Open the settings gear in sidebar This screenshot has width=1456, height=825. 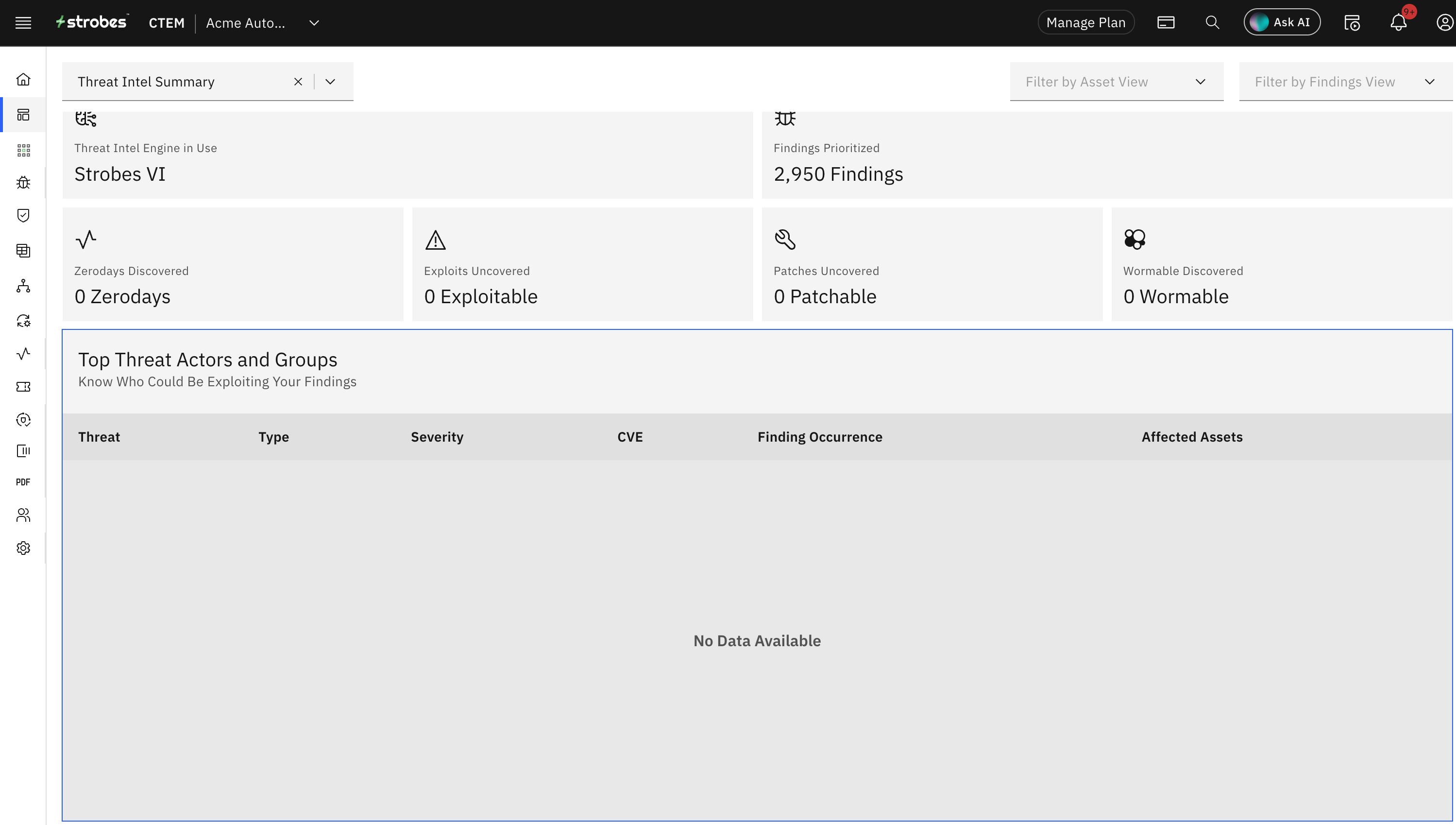coord(23,548)
